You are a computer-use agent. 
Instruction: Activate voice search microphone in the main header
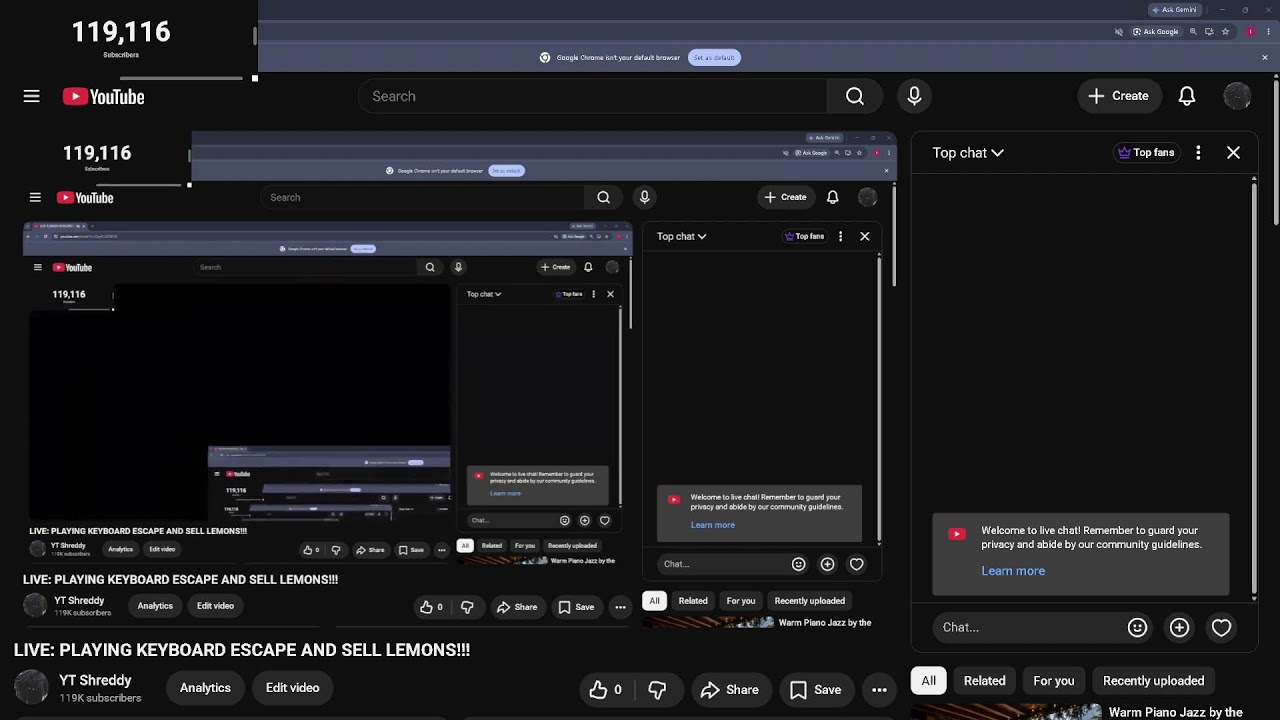(x=914, y=96)
